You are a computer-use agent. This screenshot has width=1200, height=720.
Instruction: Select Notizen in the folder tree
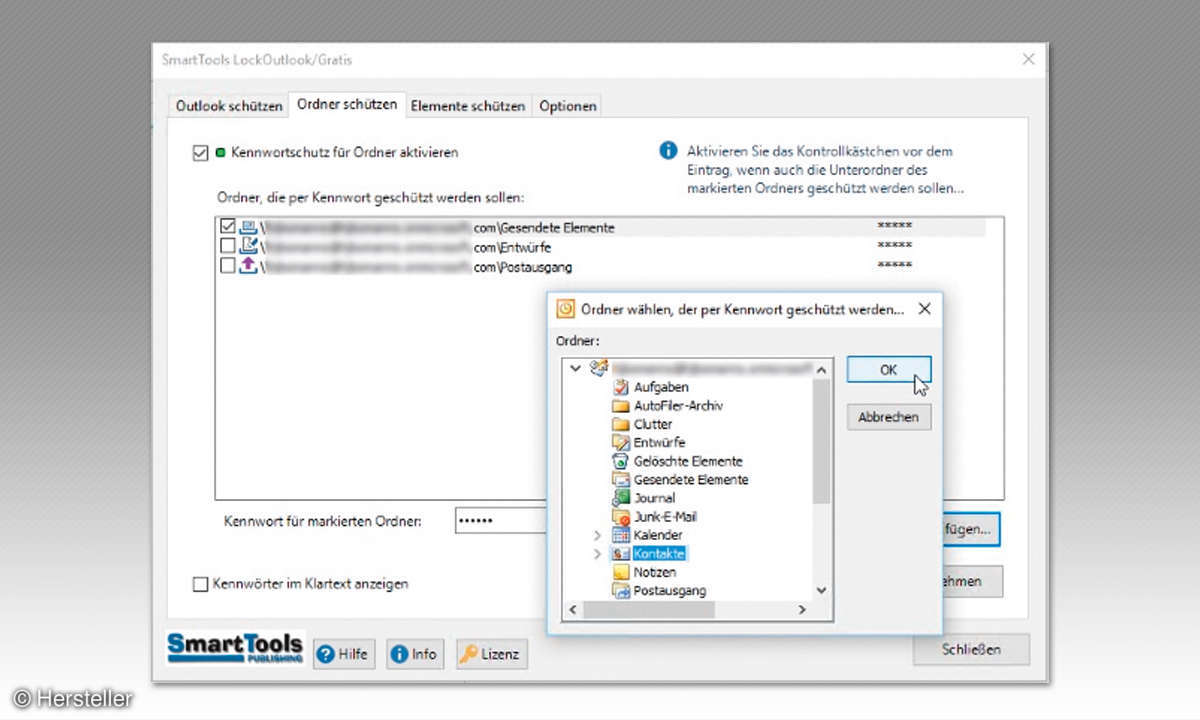[x=655, y=572]
